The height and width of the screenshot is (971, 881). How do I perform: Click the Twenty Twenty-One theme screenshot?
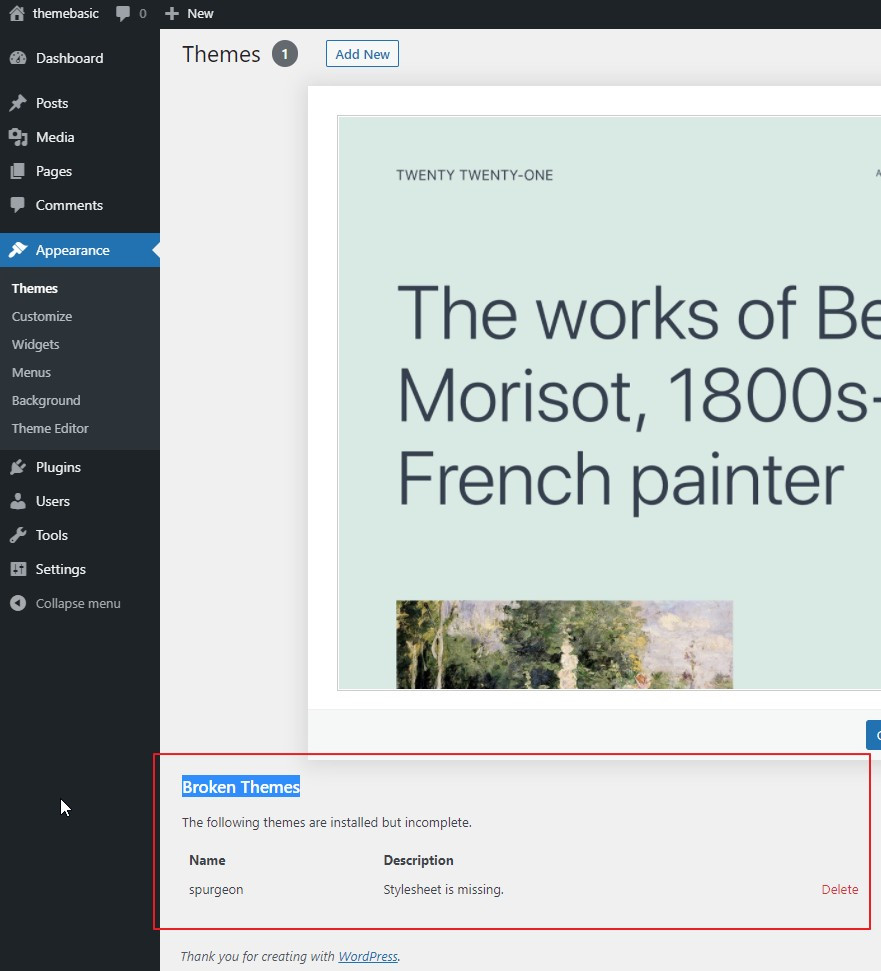pyautogui.click(x=609, y=403)
